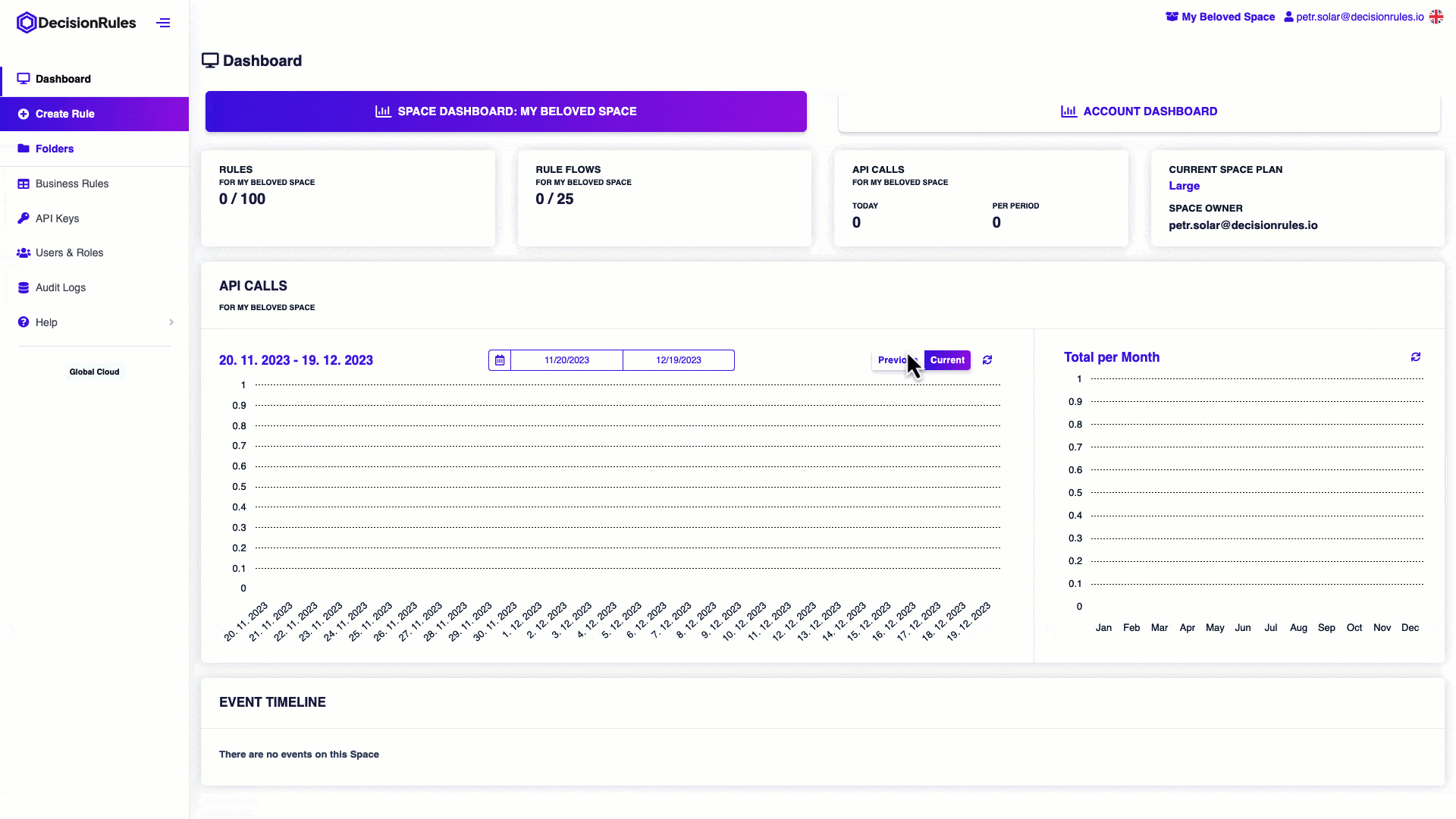Click the user profile icon
This screenshot has width=1456, height=819.
1288,17
